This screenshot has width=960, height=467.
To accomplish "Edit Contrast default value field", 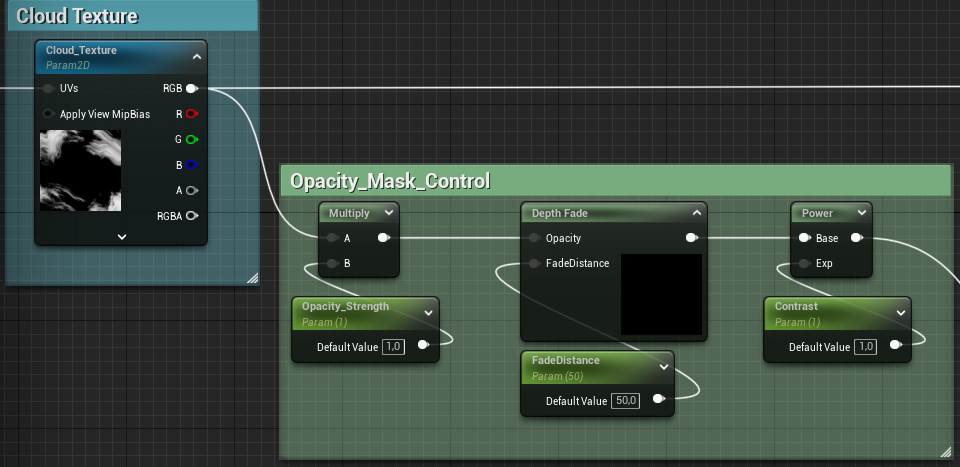I will click(x=865, y=346).
